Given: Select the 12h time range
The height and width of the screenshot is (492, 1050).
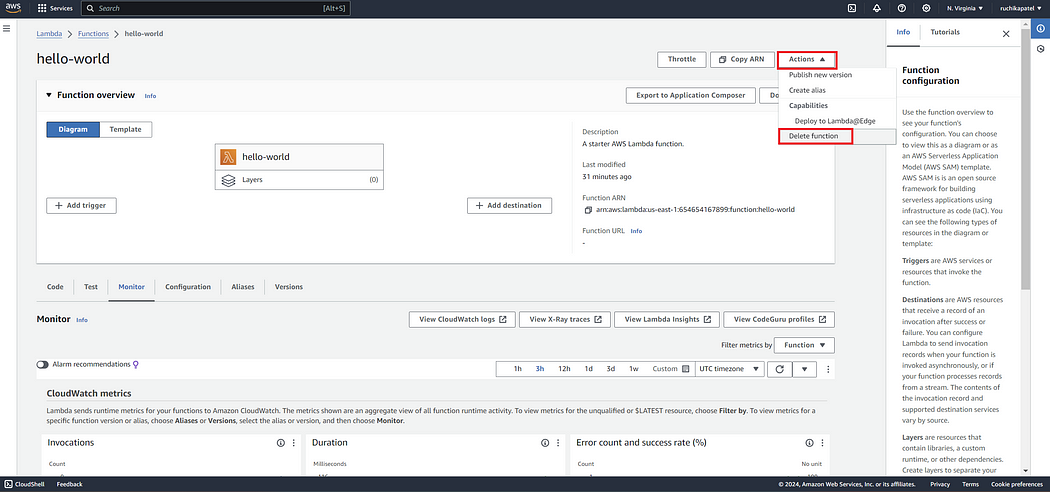Looking at the screenshot, I should (565, 369).
